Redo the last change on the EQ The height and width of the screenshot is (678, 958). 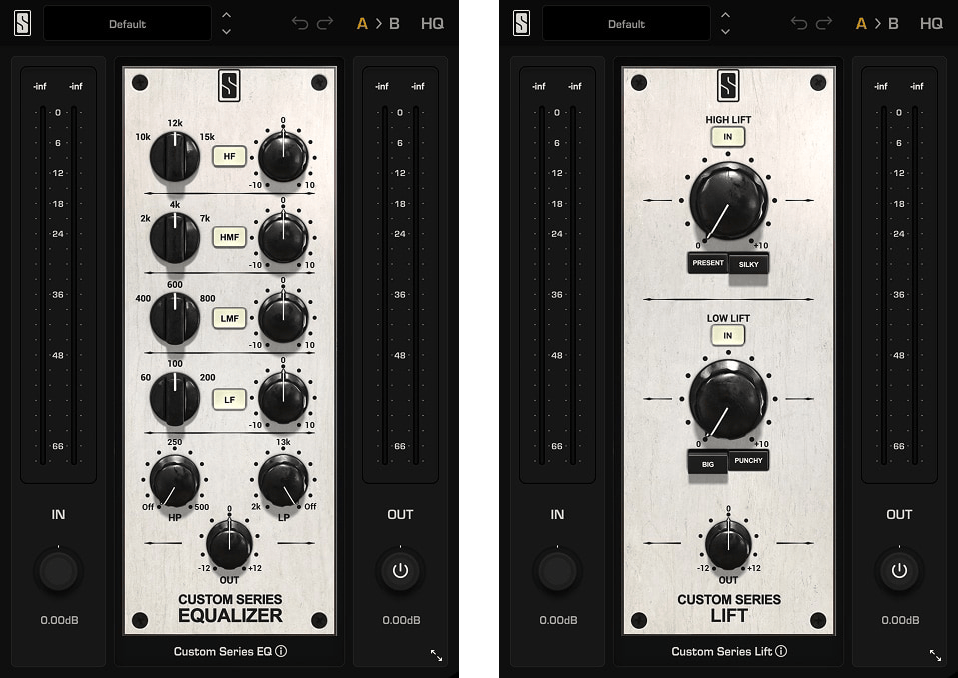click(x=326, y=22)
